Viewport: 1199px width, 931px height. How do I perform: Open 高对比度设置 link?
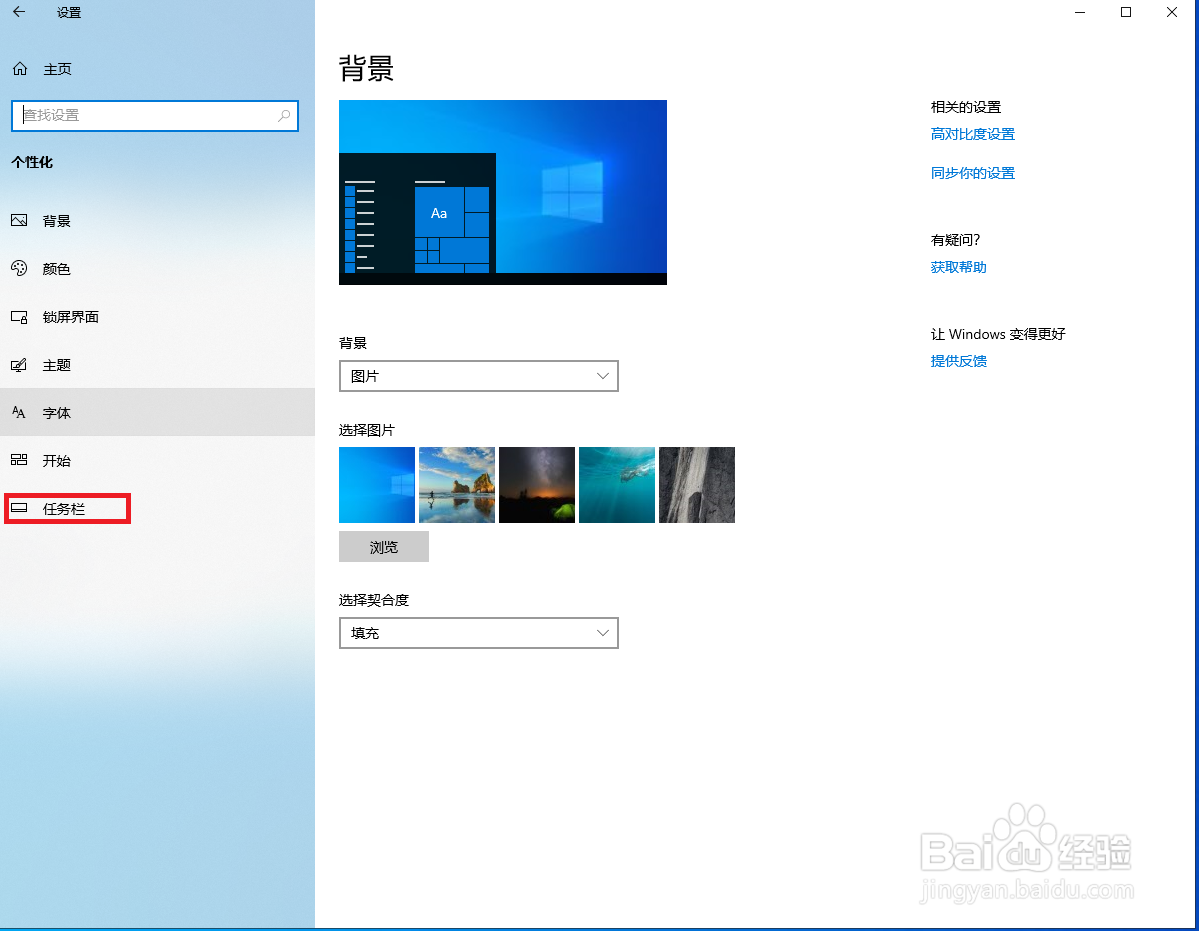[972, 133]
